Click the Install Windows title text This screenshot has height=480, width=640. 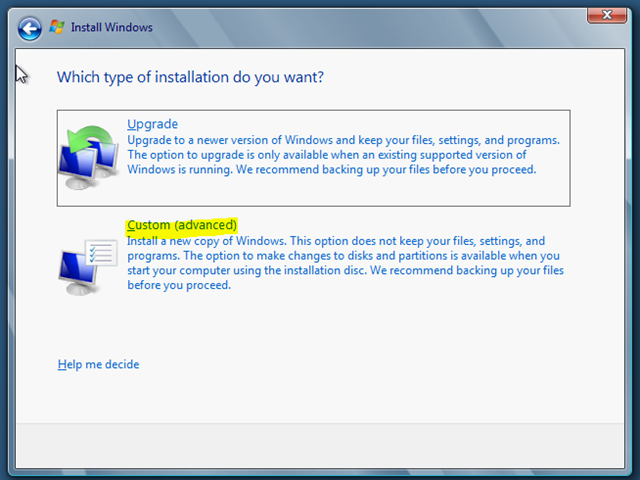pos(112,27)
